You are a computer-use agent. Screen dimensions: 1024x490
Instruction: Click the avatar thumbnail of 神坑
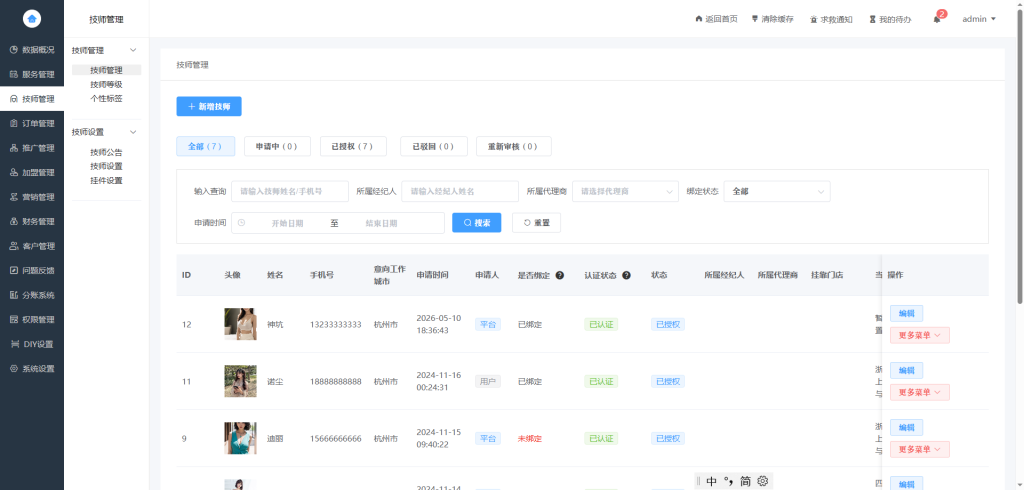coord(240,324)
